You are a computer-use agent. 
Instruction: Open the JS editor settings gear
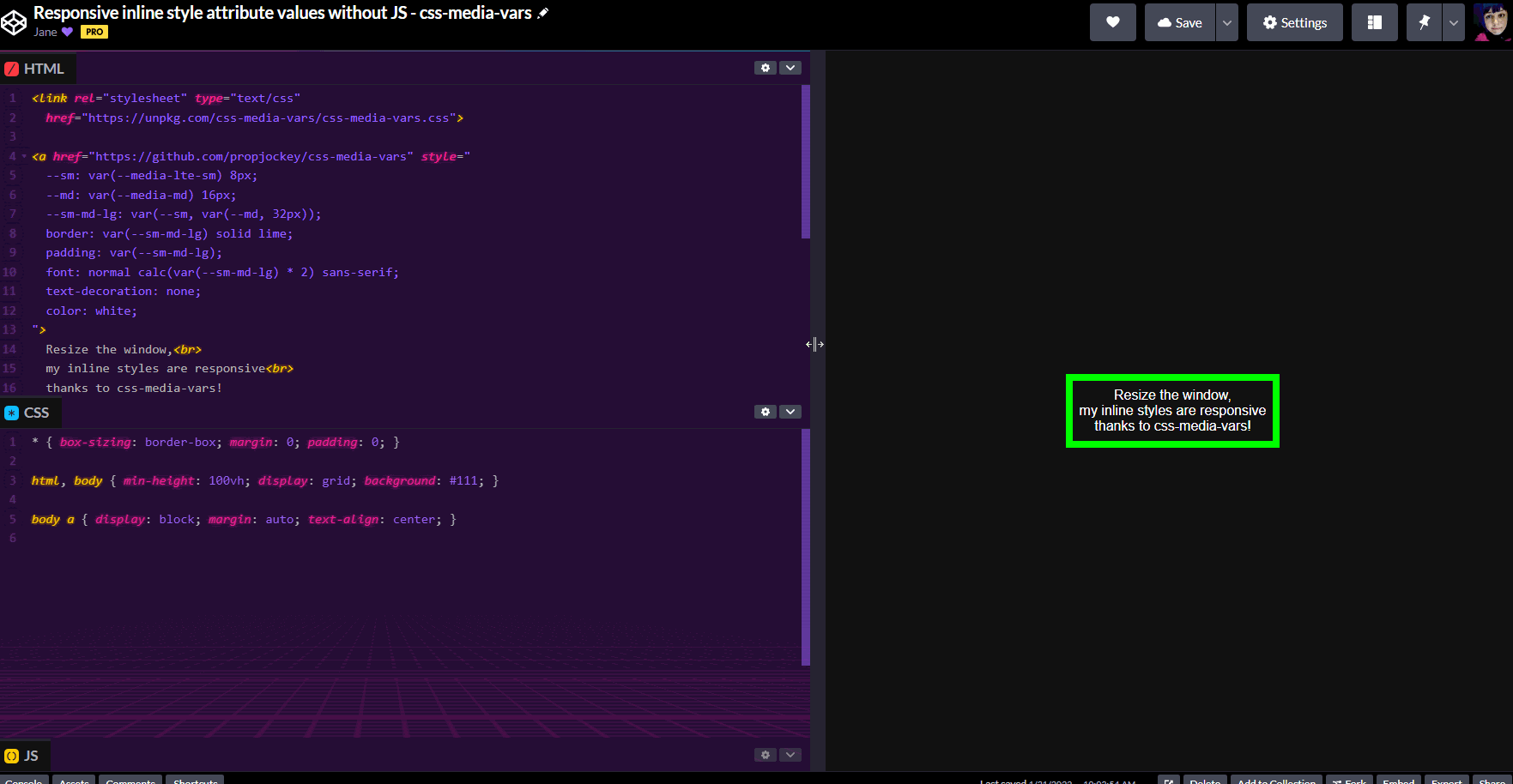pyautogui.click(x=765, y=755)
